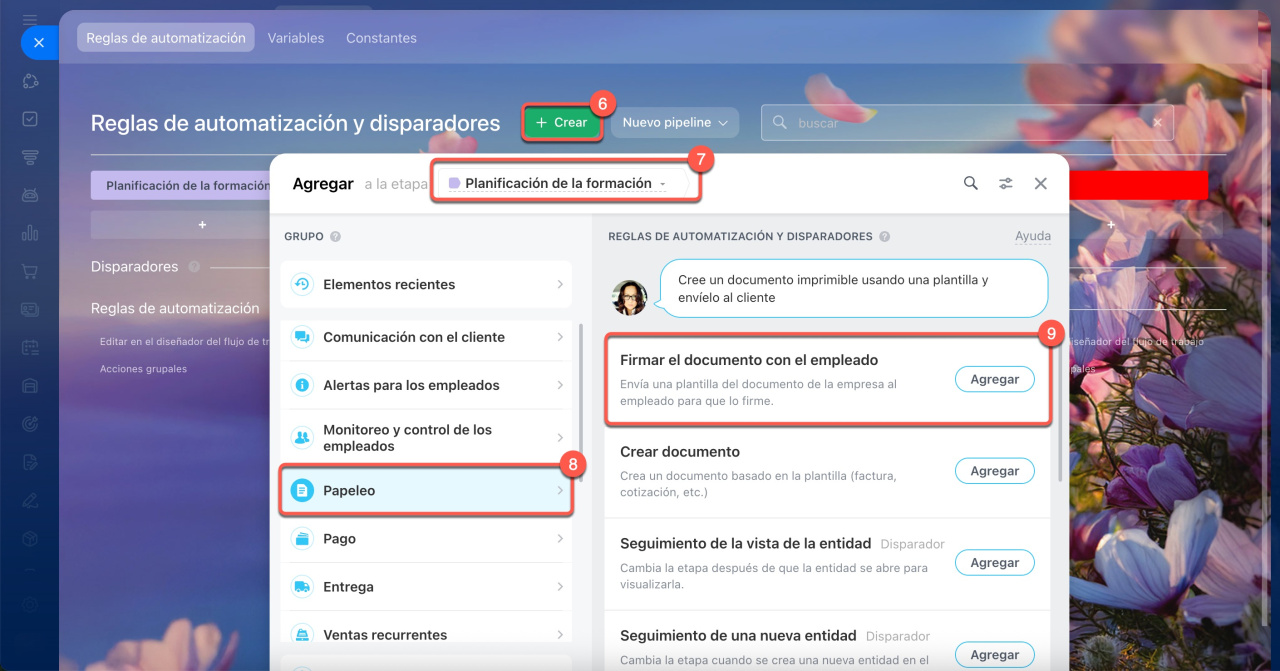Click the buscar search field

pyautogui.click(x=967, y=123)
